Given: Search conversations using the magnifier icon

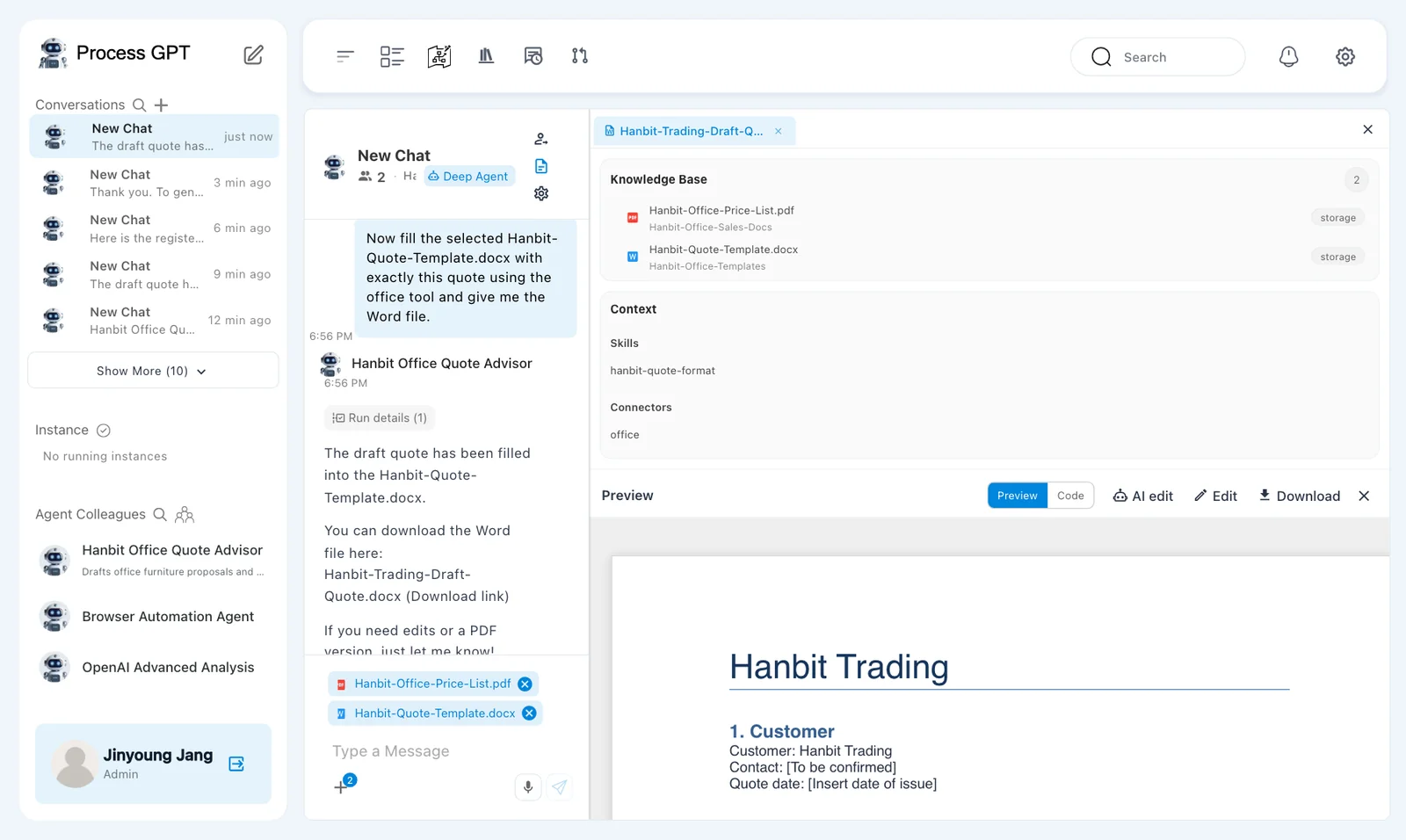Looking at the screenshot, I should (139, 105).
